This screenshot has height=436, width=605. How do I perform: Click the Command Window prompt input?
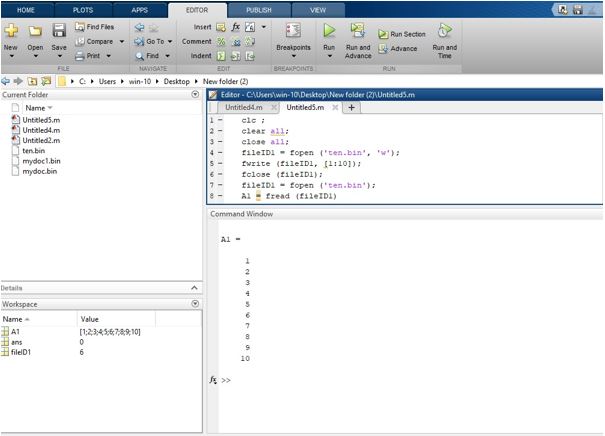point(300,381)
